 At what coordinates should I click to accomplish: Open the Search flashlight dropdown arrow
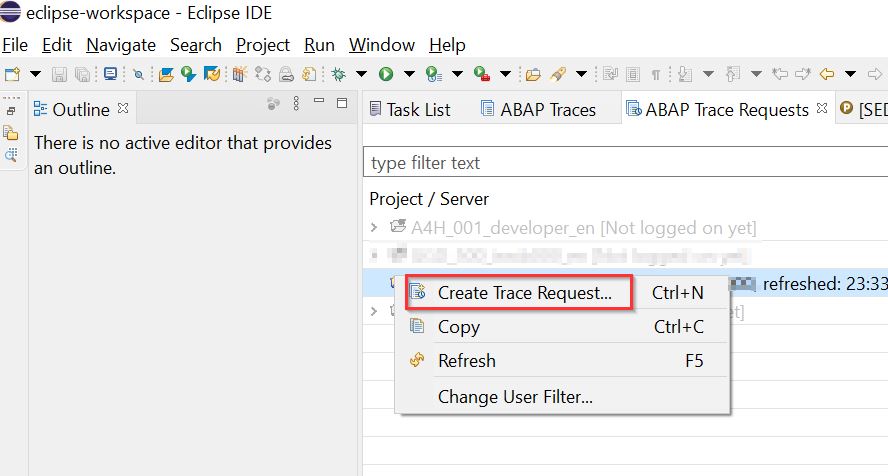click(x=582, y=74)
